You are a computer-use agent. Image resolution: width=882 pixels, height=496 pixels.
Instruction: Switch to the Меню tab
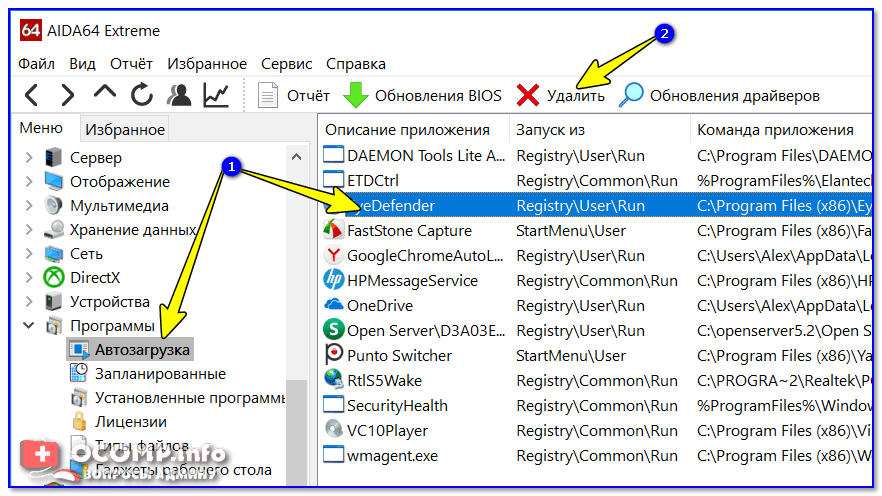41,128
